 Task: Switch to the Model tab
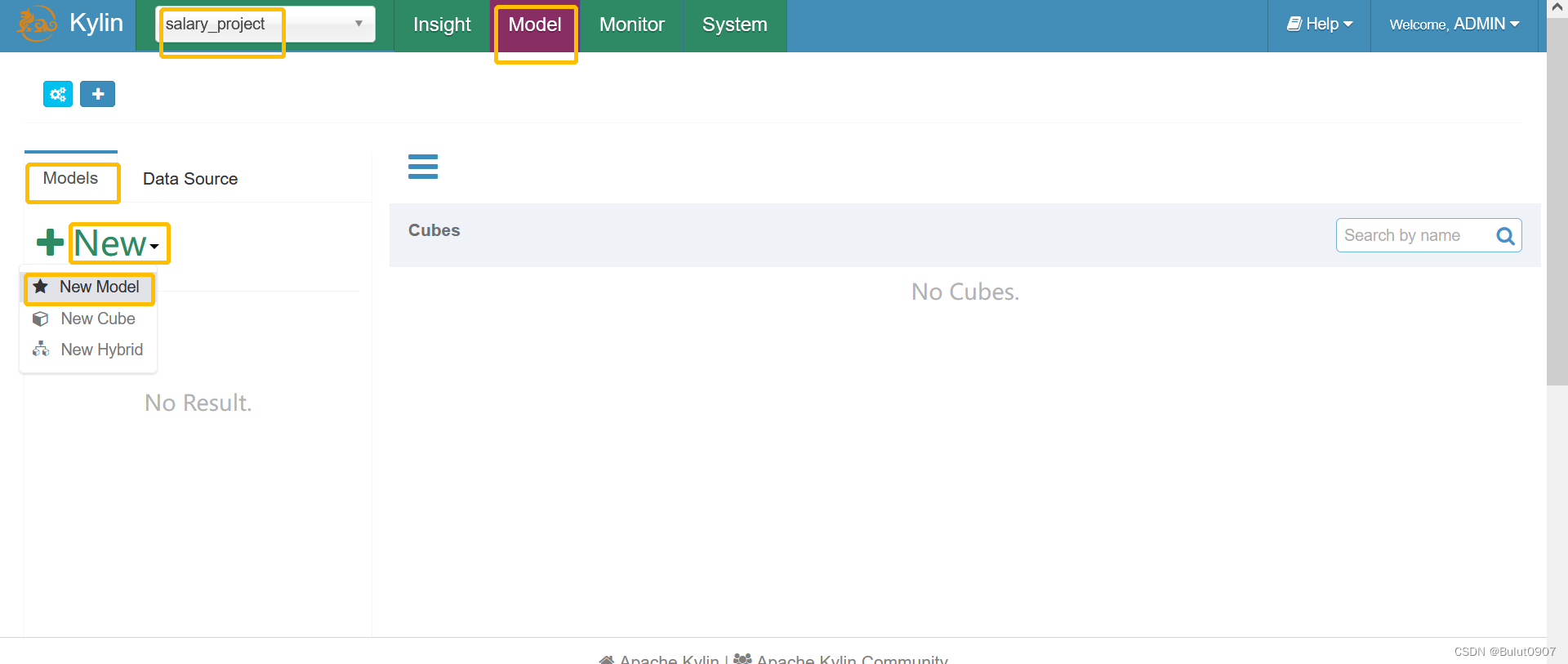coord(535,25)
